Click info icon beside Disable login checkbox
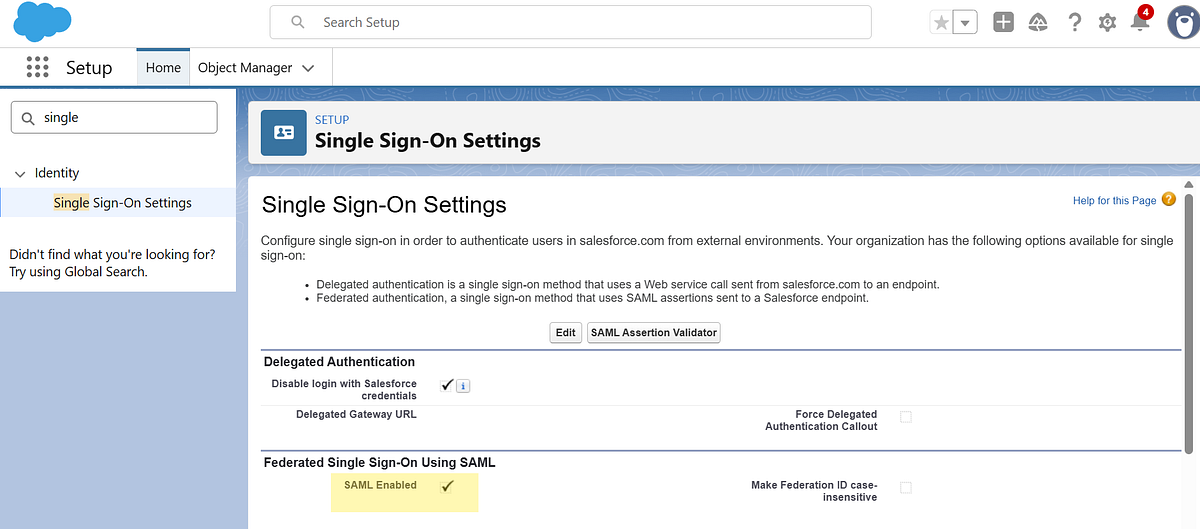Image resolution: width=1200 pixels, height=529 pixels. coord(463,386)
